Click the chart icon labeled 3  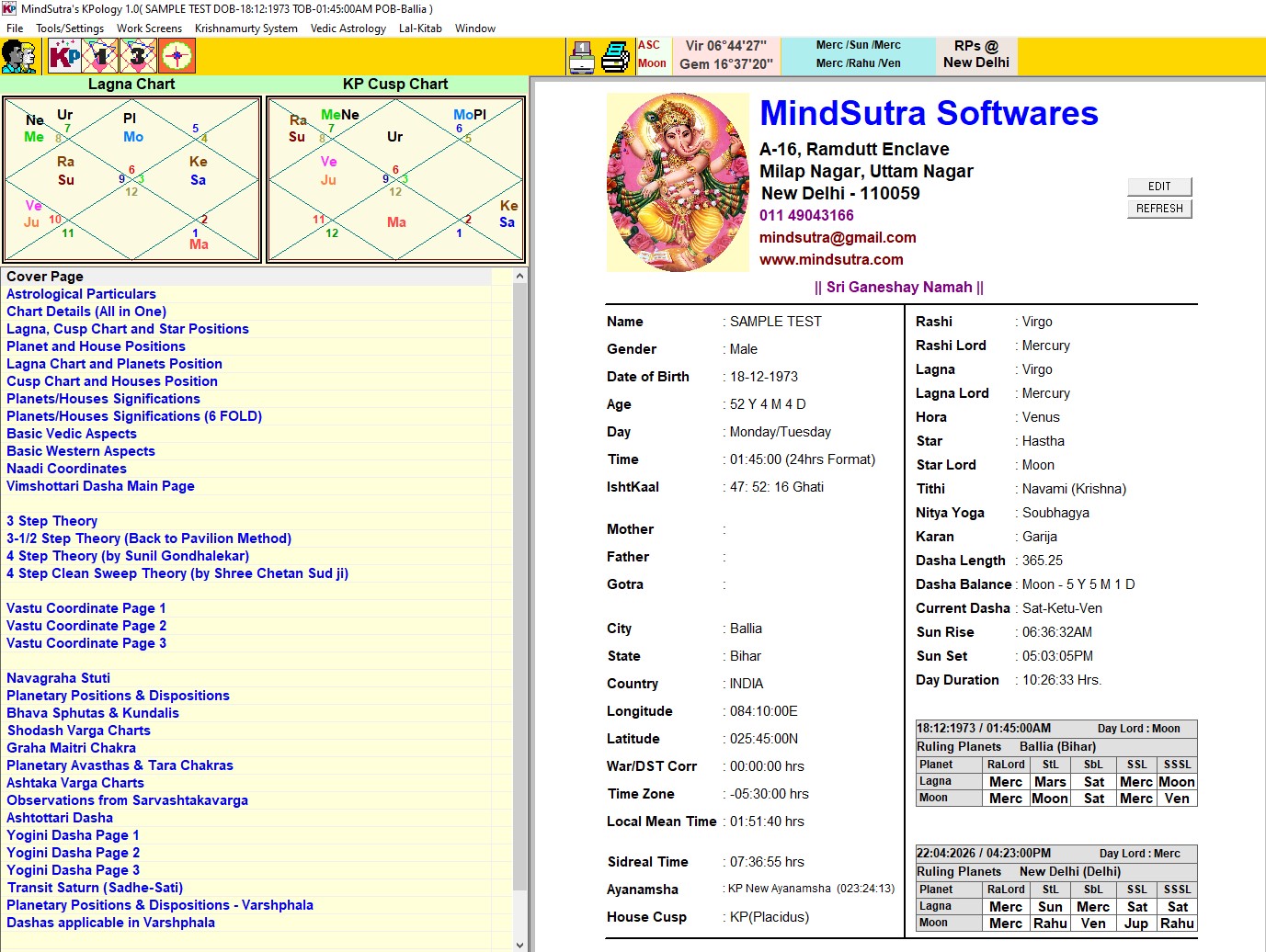pos(138,56)
